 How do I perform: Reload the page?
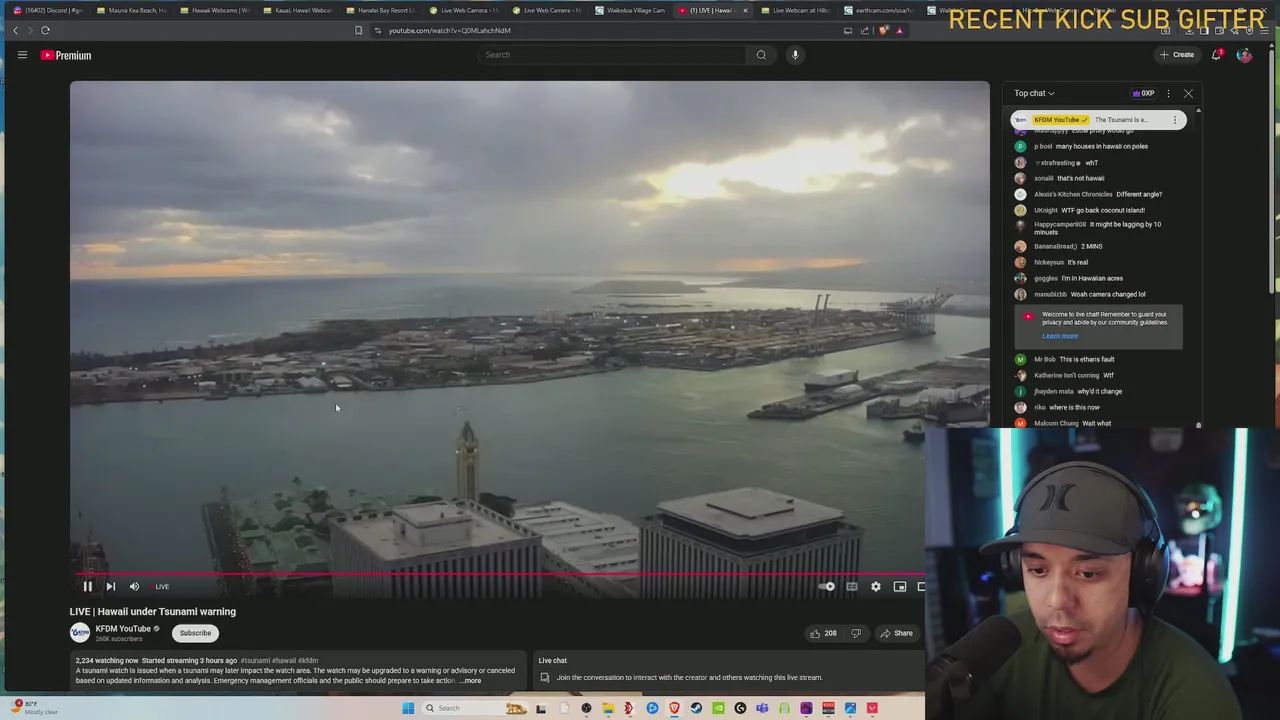coord(45,30)
